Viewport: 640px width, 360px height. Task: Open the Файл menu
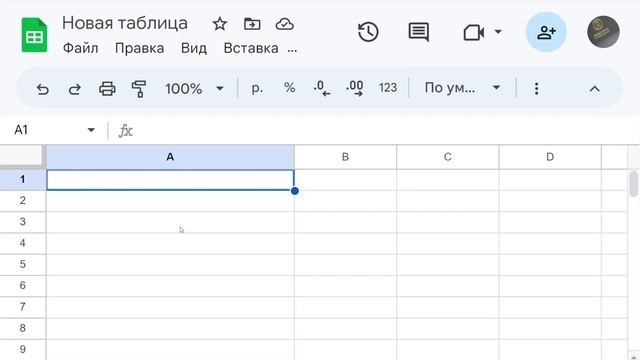coord(80,48)
